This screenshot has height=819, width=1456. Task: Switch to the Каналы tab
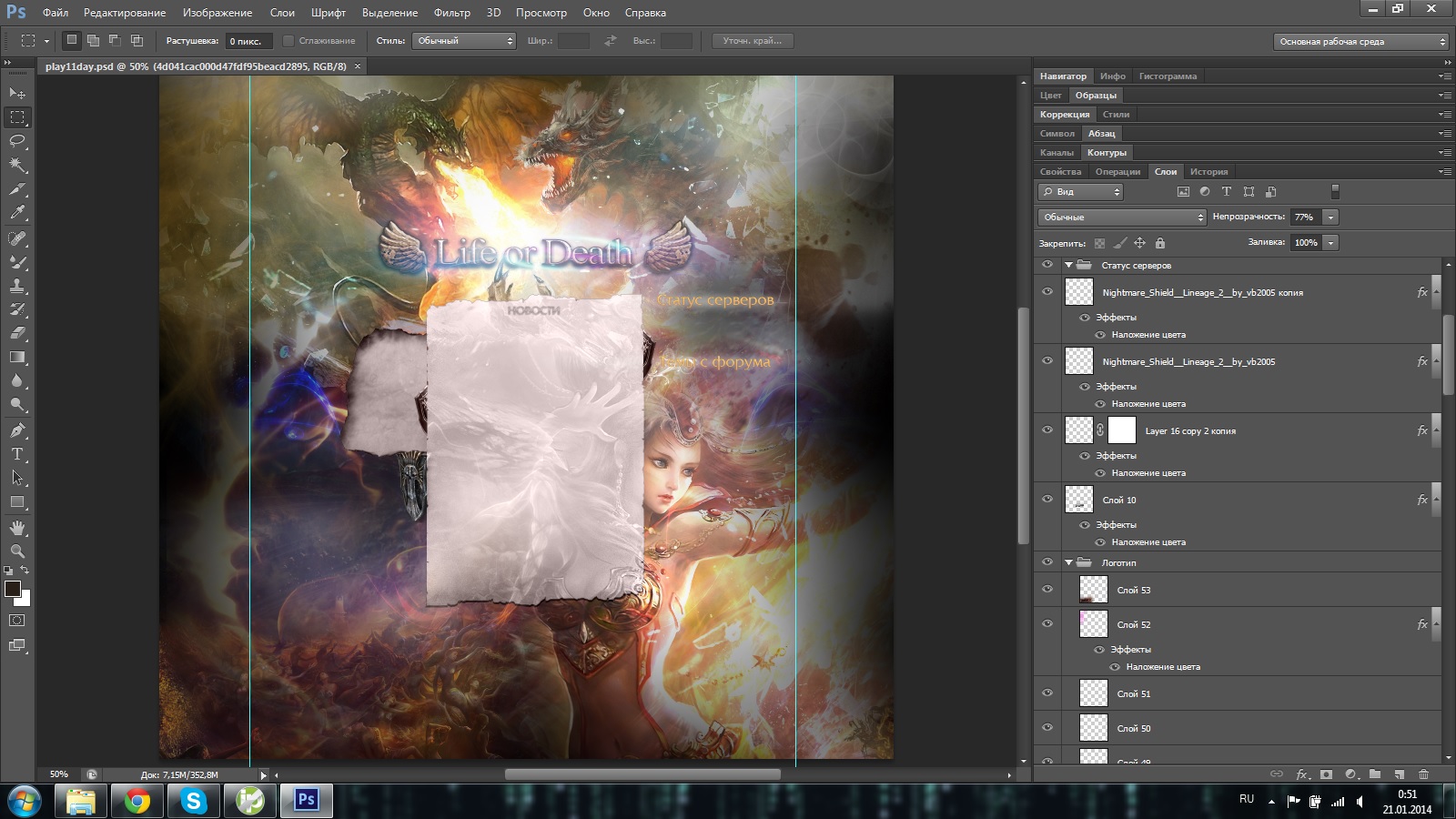(1057, 153)
